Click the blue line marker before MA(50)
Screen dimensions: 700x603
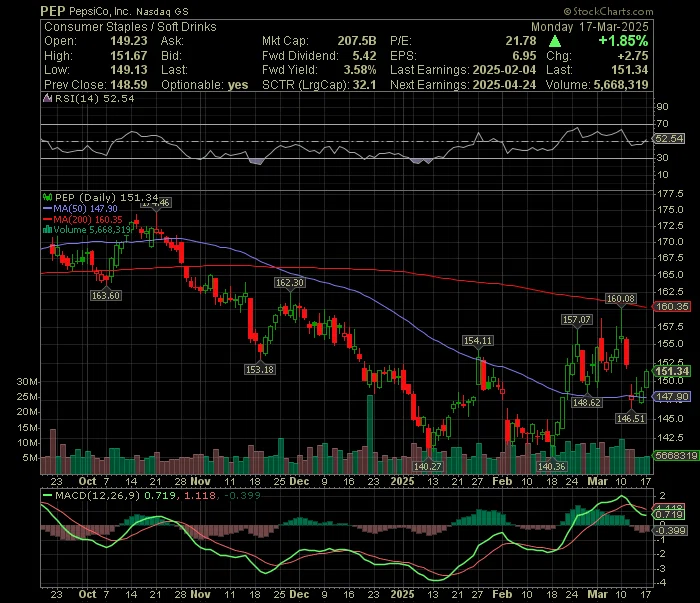click(47, 208)
